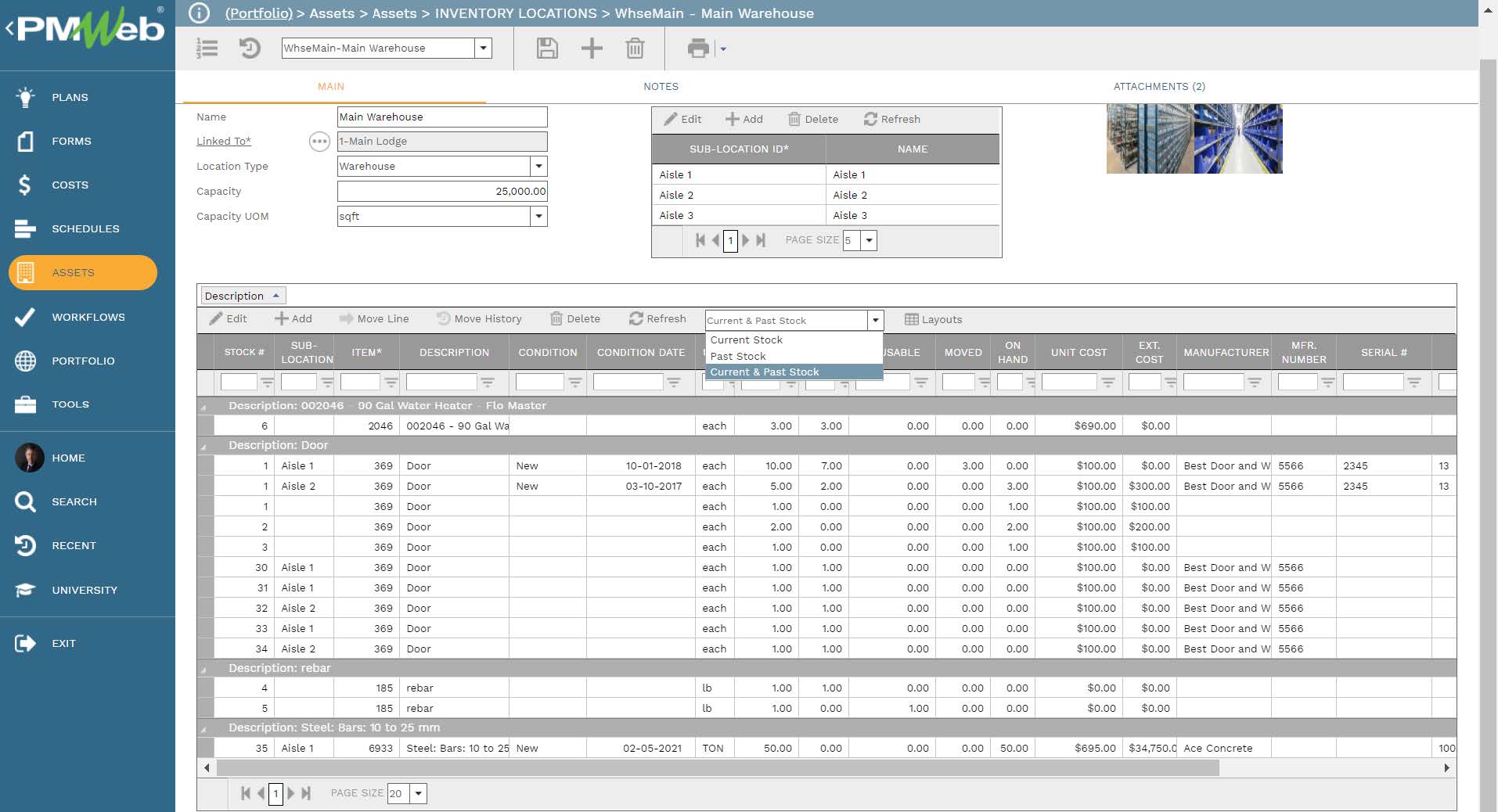Switch to the Notes tab
The image size is (1498, 812).
(661, 87)
